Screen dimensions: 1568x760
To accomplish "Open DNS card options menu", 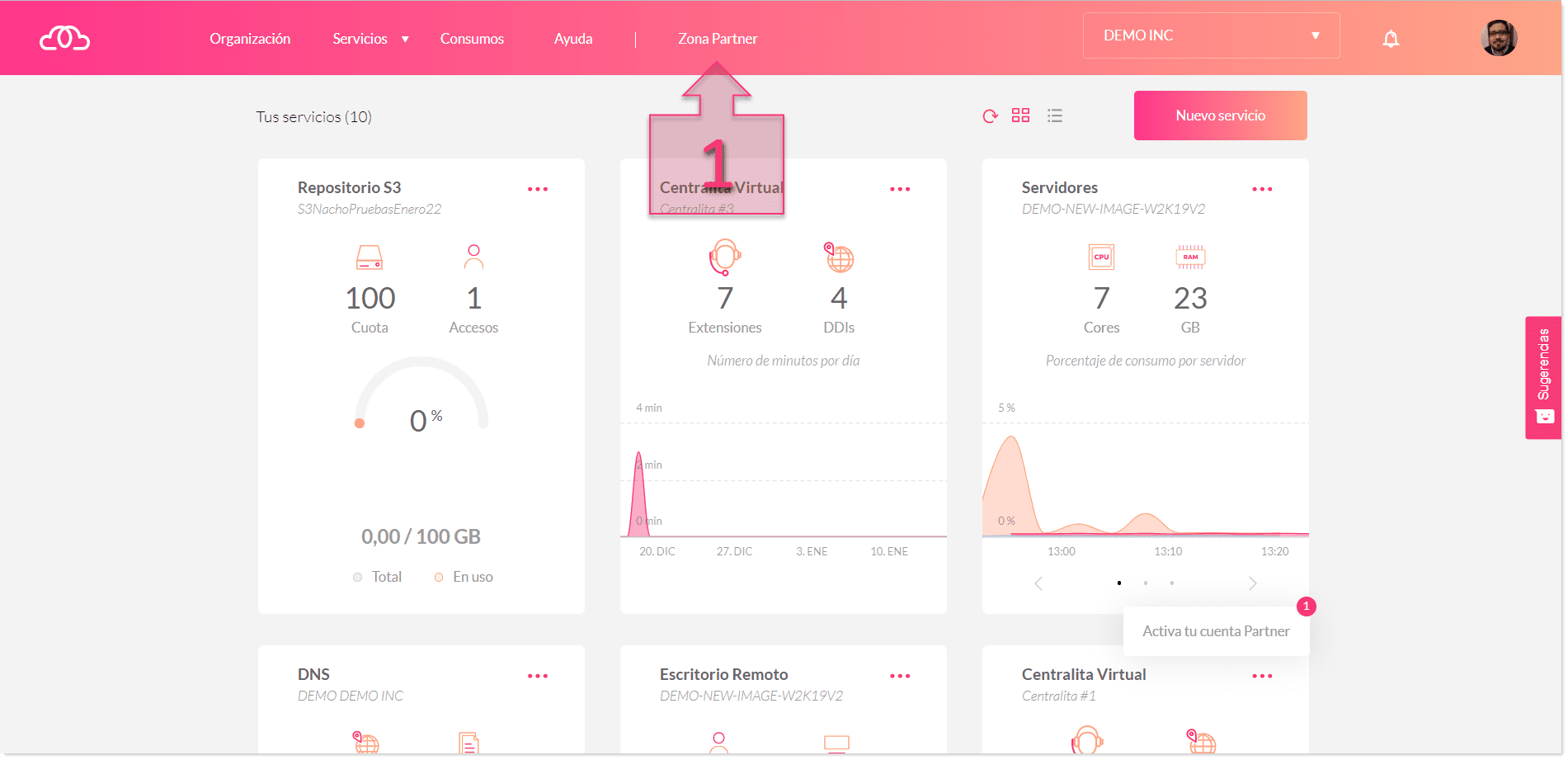I will pos(538,676).
